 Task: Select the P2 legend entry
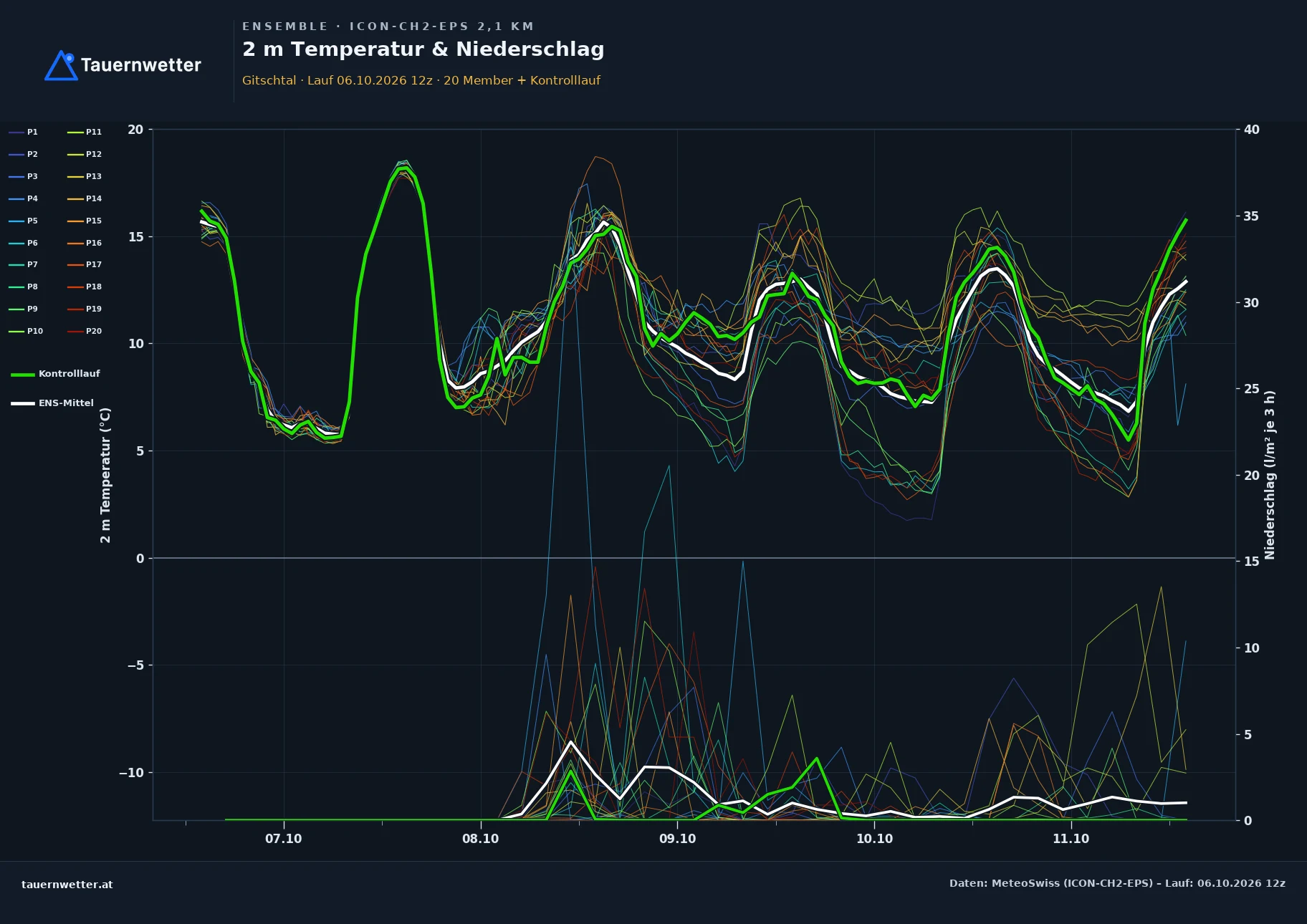[24, 154]
